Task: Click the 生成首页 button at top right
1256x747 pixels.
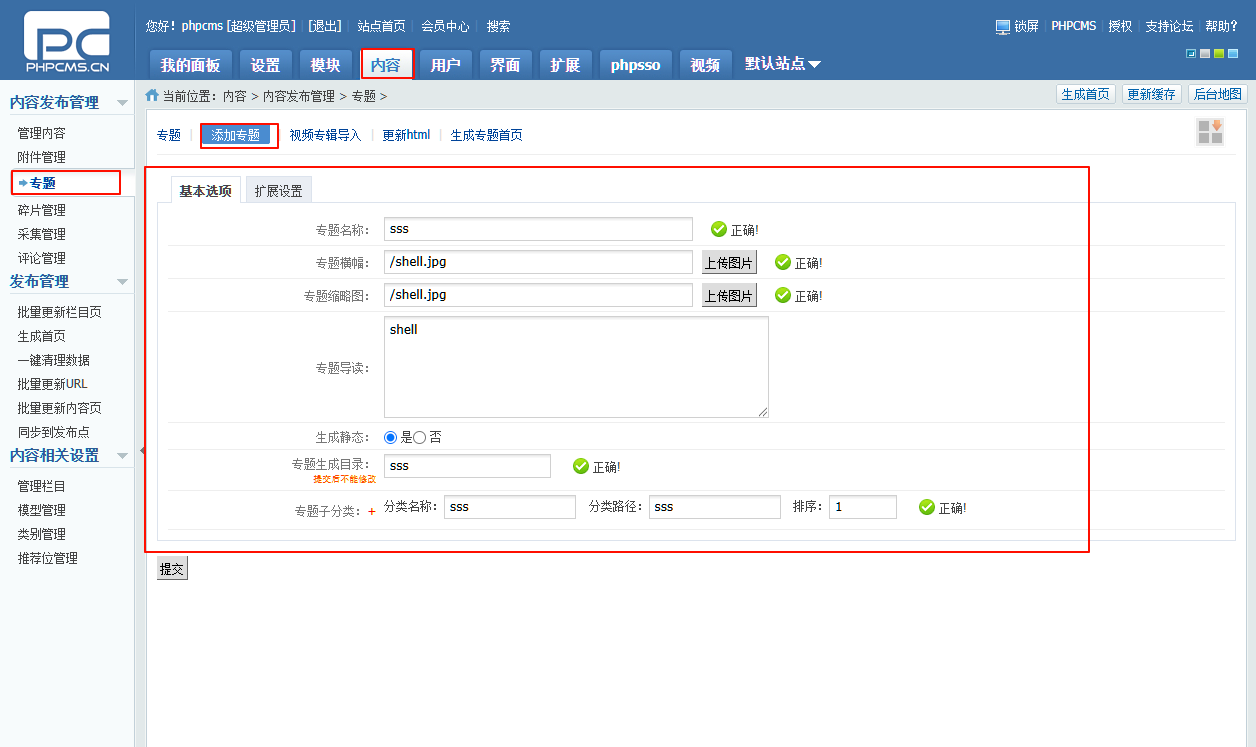Action: (1086, 94)
